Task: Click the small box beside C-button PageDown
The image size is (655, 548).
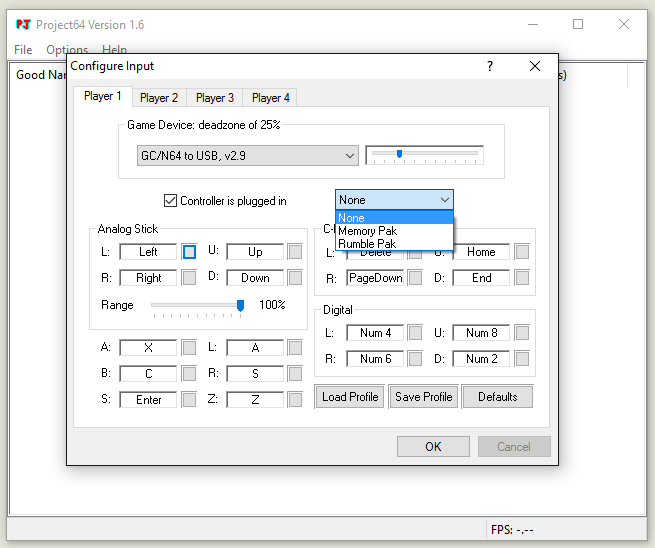Action: point(415,278)
